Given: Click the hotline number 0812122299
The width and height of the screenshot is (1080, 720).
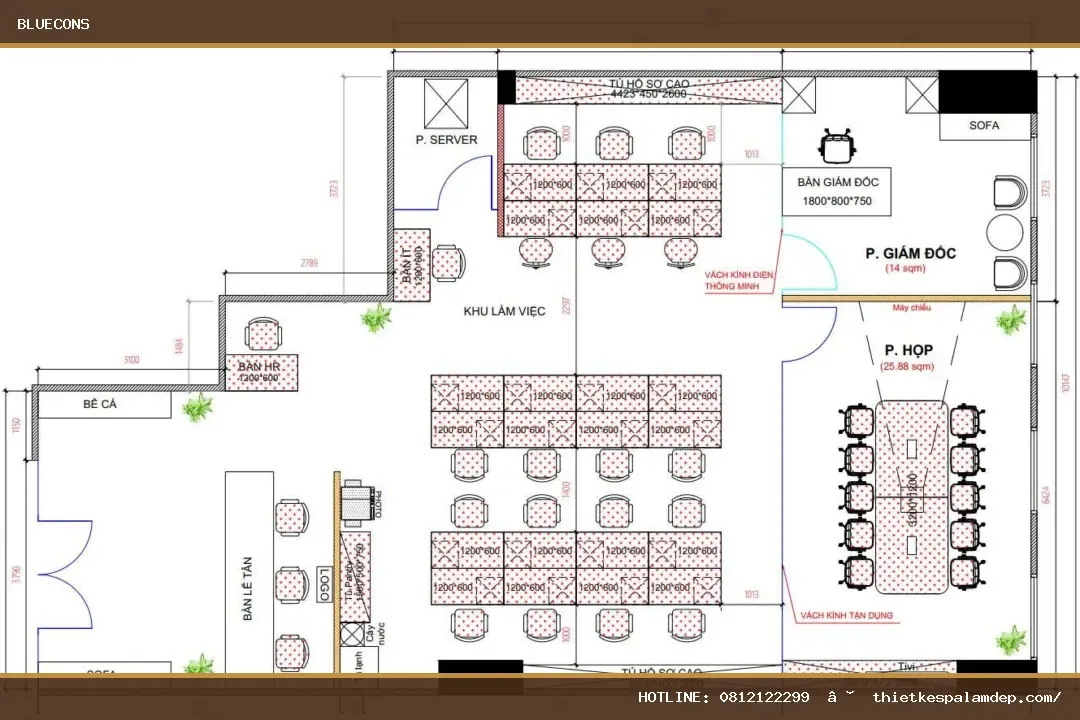Looking at the screenshot, I should [x=765, y=697].
